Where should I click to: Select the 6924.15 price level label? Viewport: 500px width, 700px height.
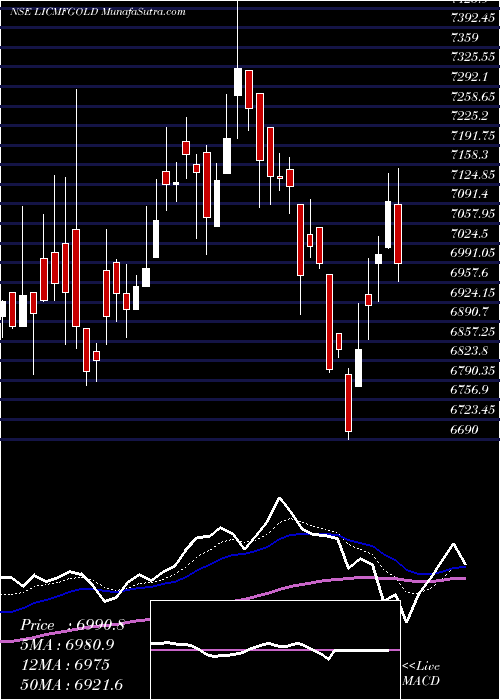473,292
